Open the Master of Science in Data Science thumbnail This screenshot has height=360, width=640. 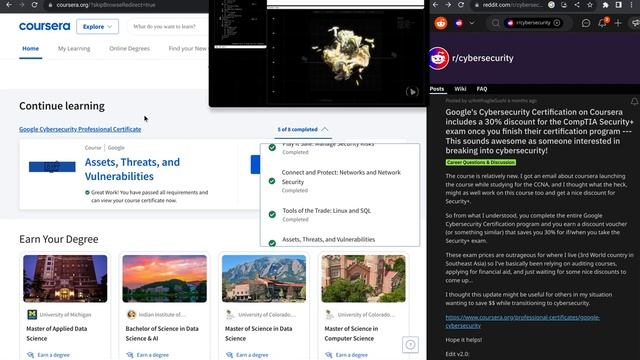click(x=264, y=279)
